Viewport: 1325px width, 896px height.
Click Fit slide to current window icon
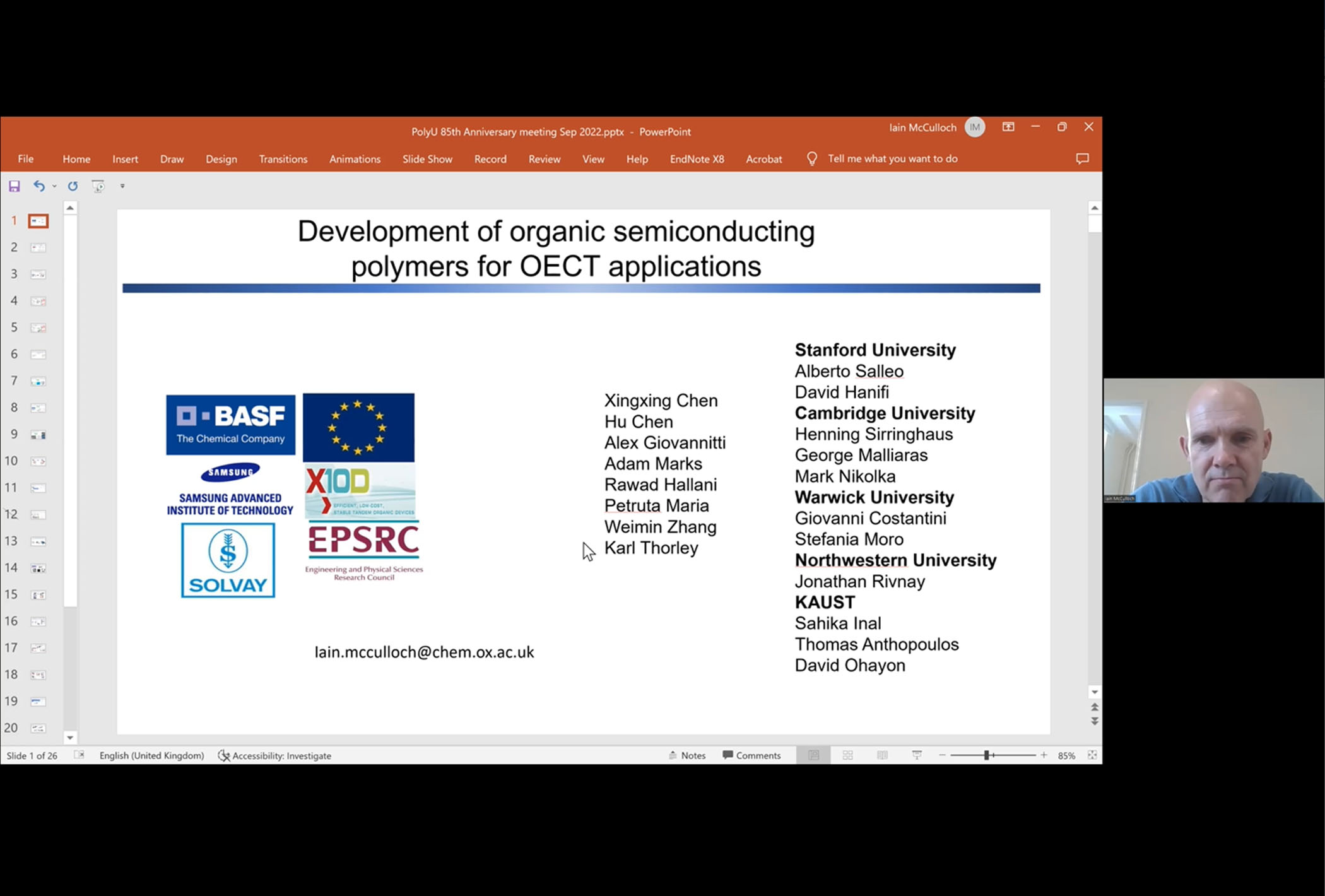[x=1092, y=755]
